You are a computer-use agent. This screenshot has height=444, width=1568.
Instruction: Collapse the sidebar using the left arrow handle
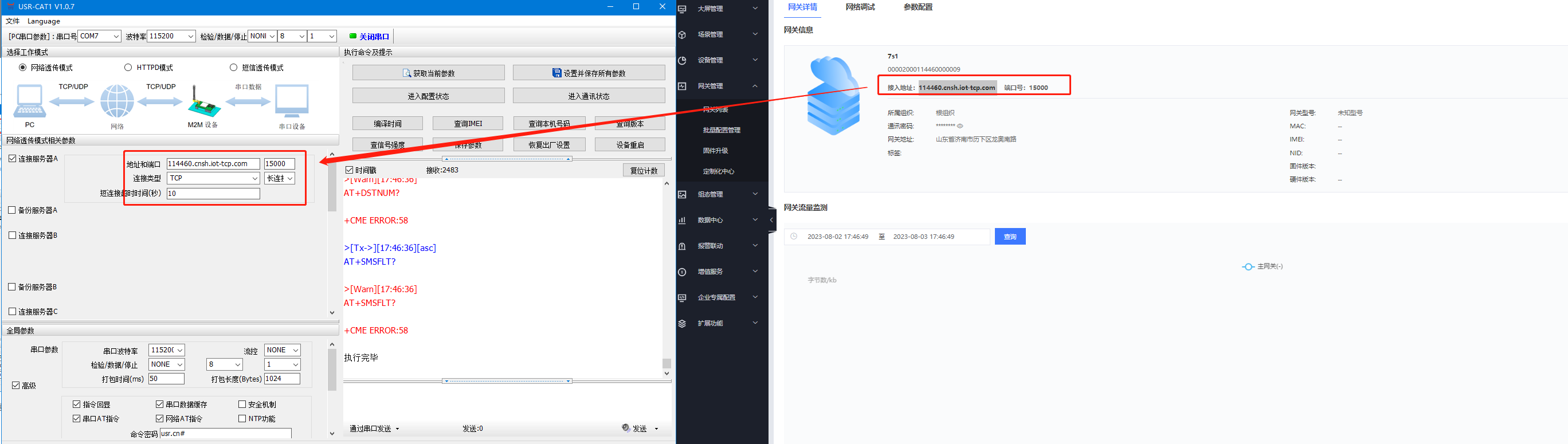(771, 220)
